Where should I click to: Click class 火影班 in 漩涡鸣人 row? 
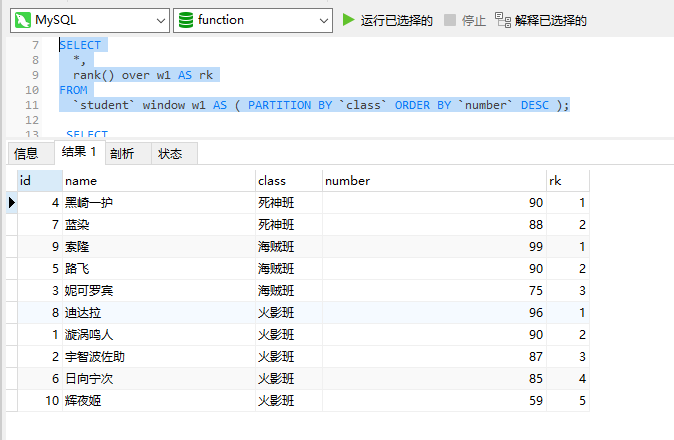tap(289, 334)
